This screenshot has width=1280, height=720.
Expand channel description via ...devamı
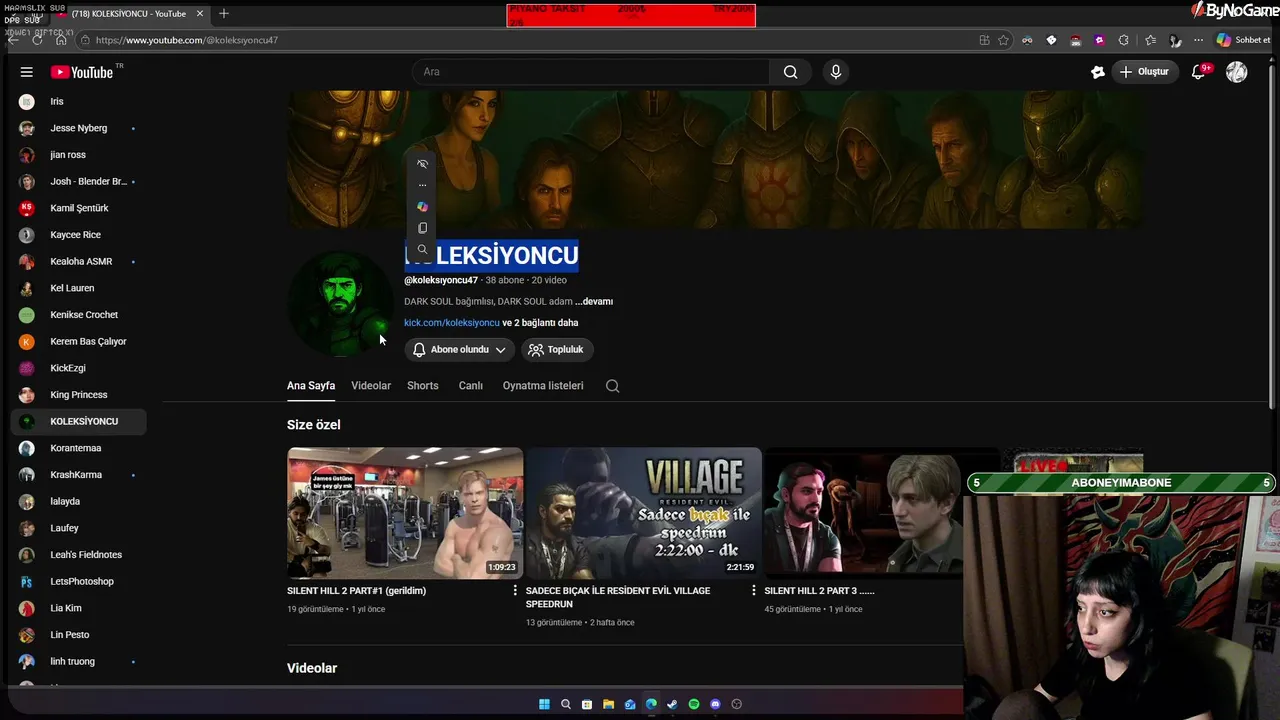[594, 301]
